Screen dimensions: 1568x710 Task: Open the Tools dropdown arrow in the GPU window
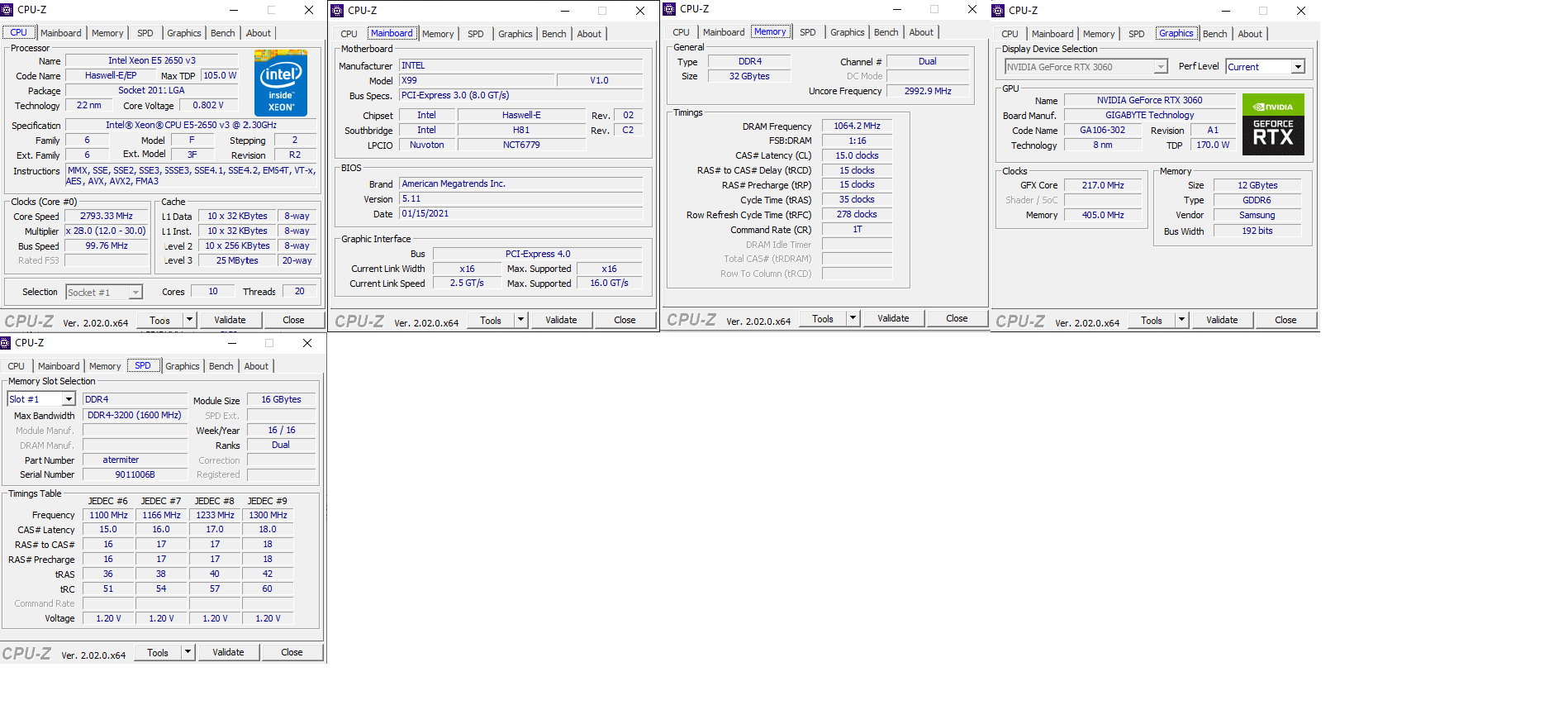[1181, 320]
